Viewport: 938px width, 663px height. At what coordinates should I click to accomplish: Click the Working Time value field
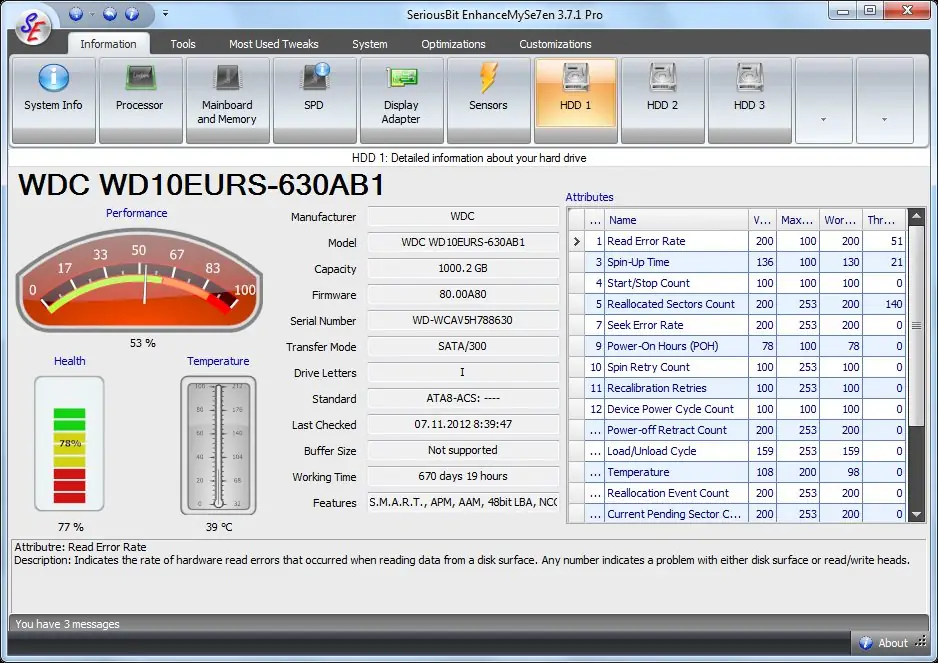pos(463,476)
